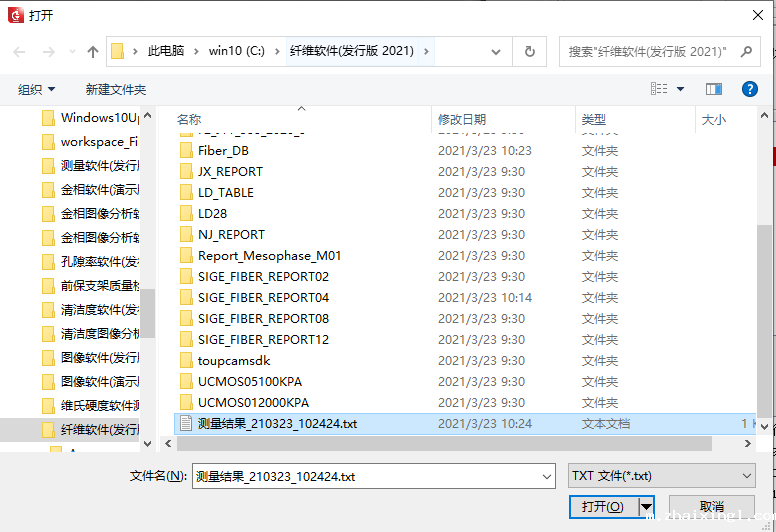Select the 测量结果_210323_102424.txt file
Screen dimensions: 776x532
coord(277,424)
